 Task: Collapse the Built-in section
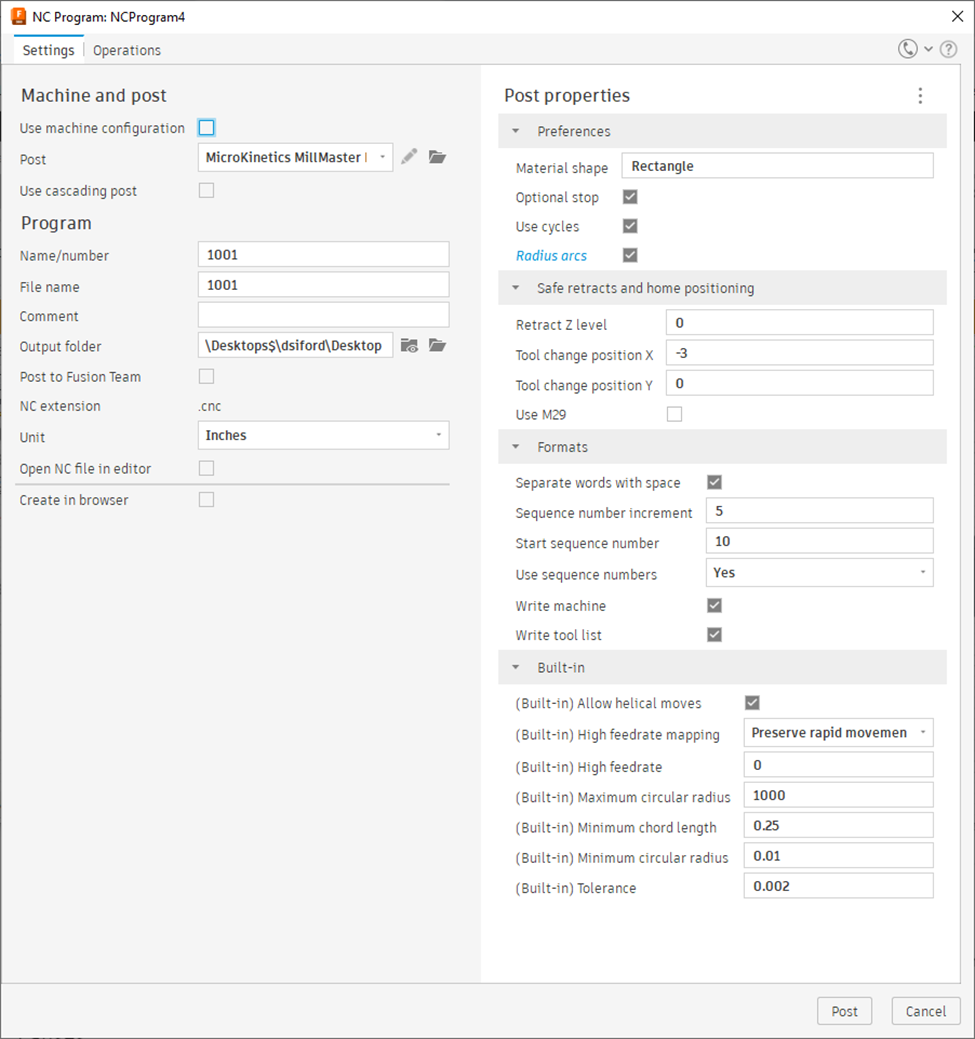[x=515, y=667]
